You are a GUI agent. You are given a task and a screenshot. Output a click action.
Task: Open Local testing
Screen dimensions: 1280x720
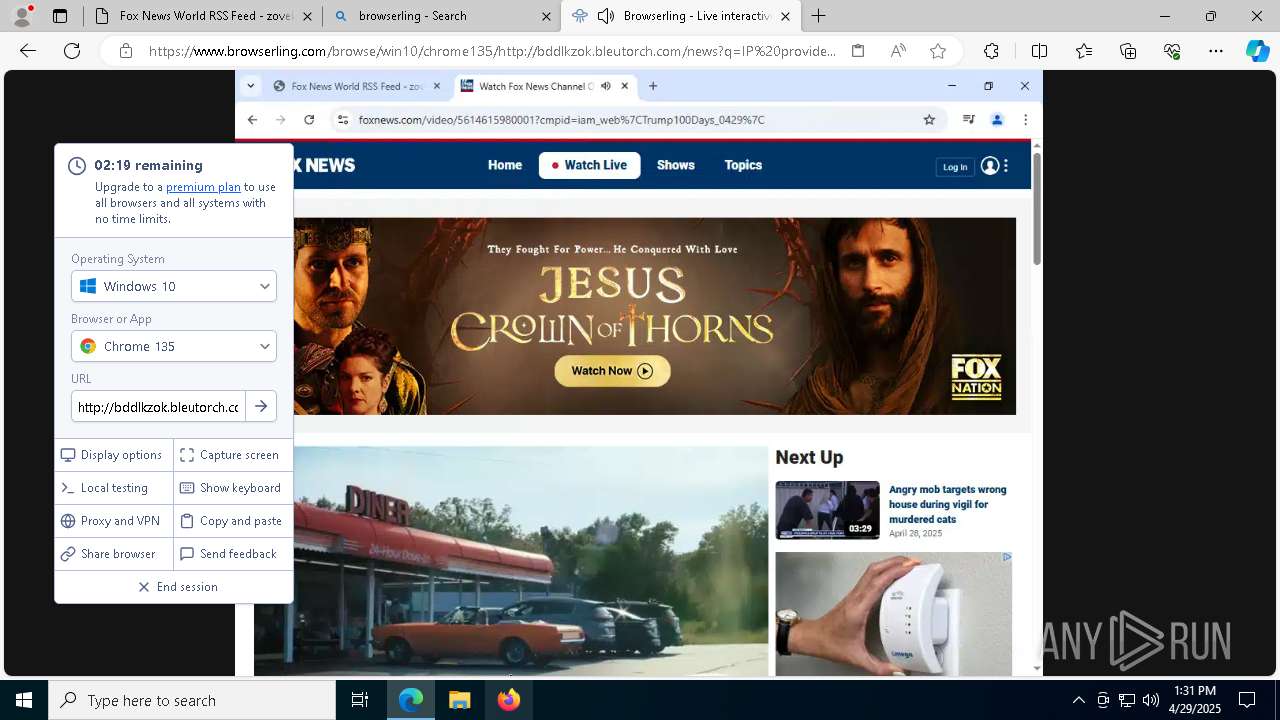[x=113, y=488]
